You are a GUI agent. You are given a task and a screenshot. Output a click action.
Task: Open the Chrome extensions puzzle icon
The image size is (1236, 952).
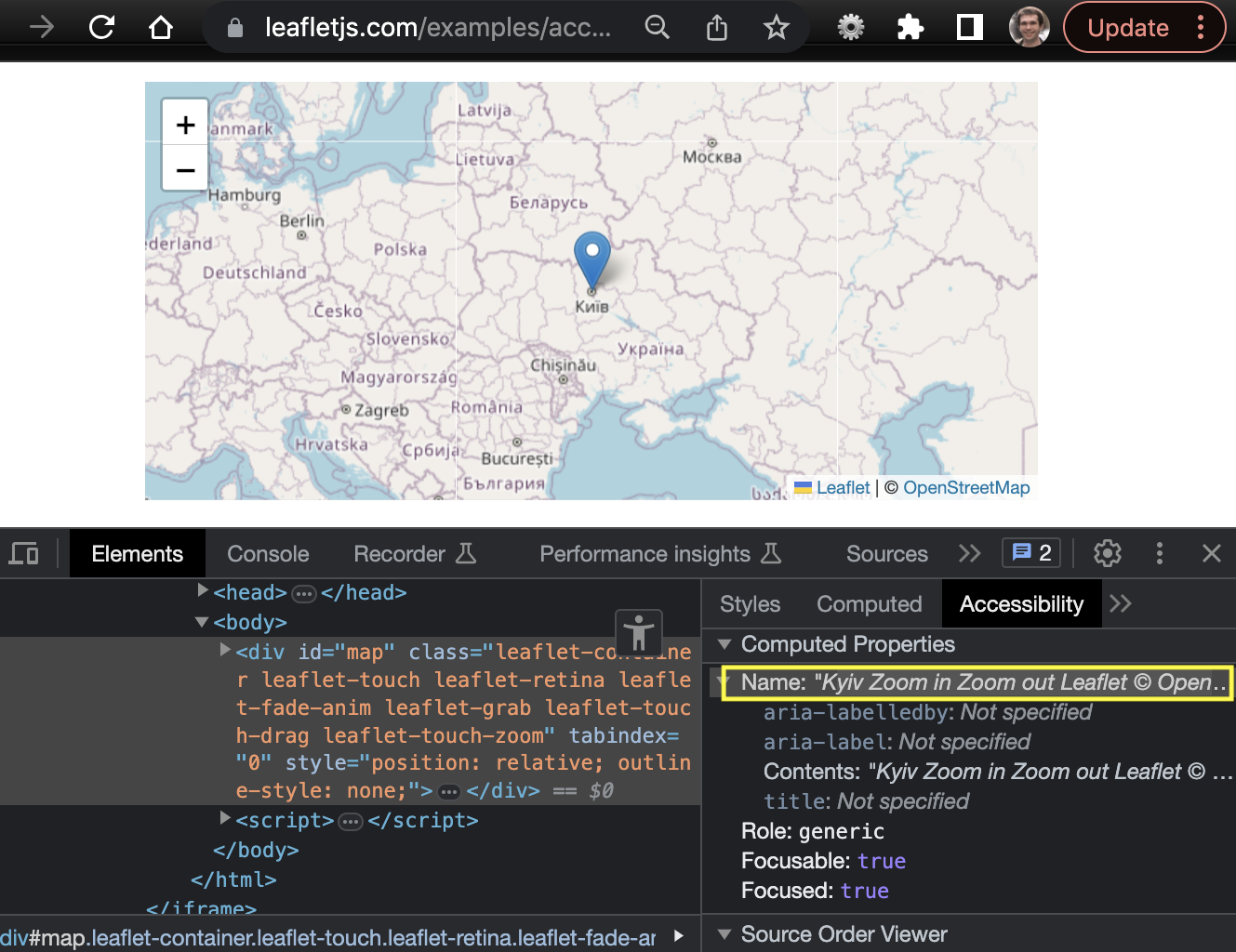[910, 27]
